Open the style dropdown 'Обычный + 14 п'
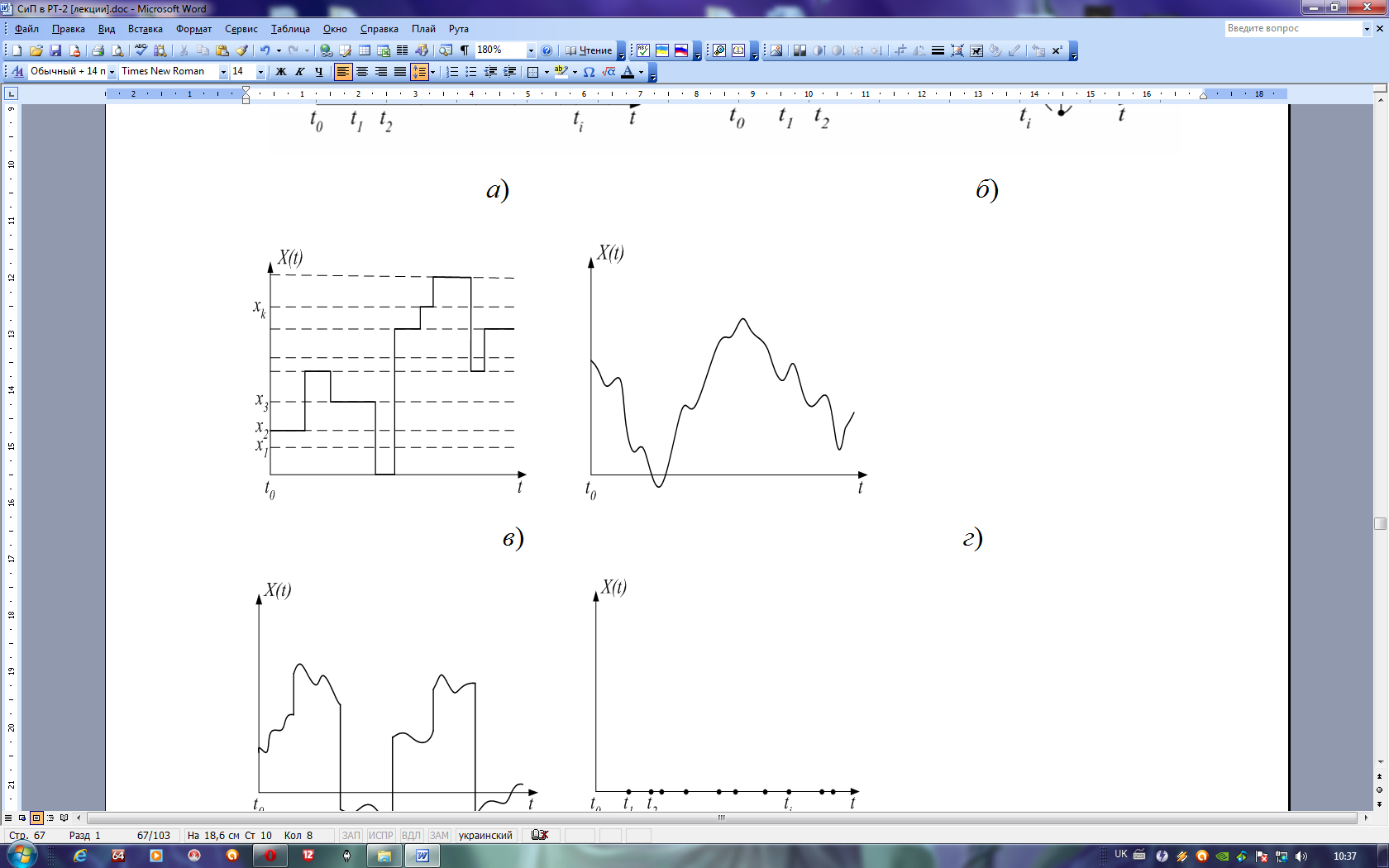 point(112,72)
